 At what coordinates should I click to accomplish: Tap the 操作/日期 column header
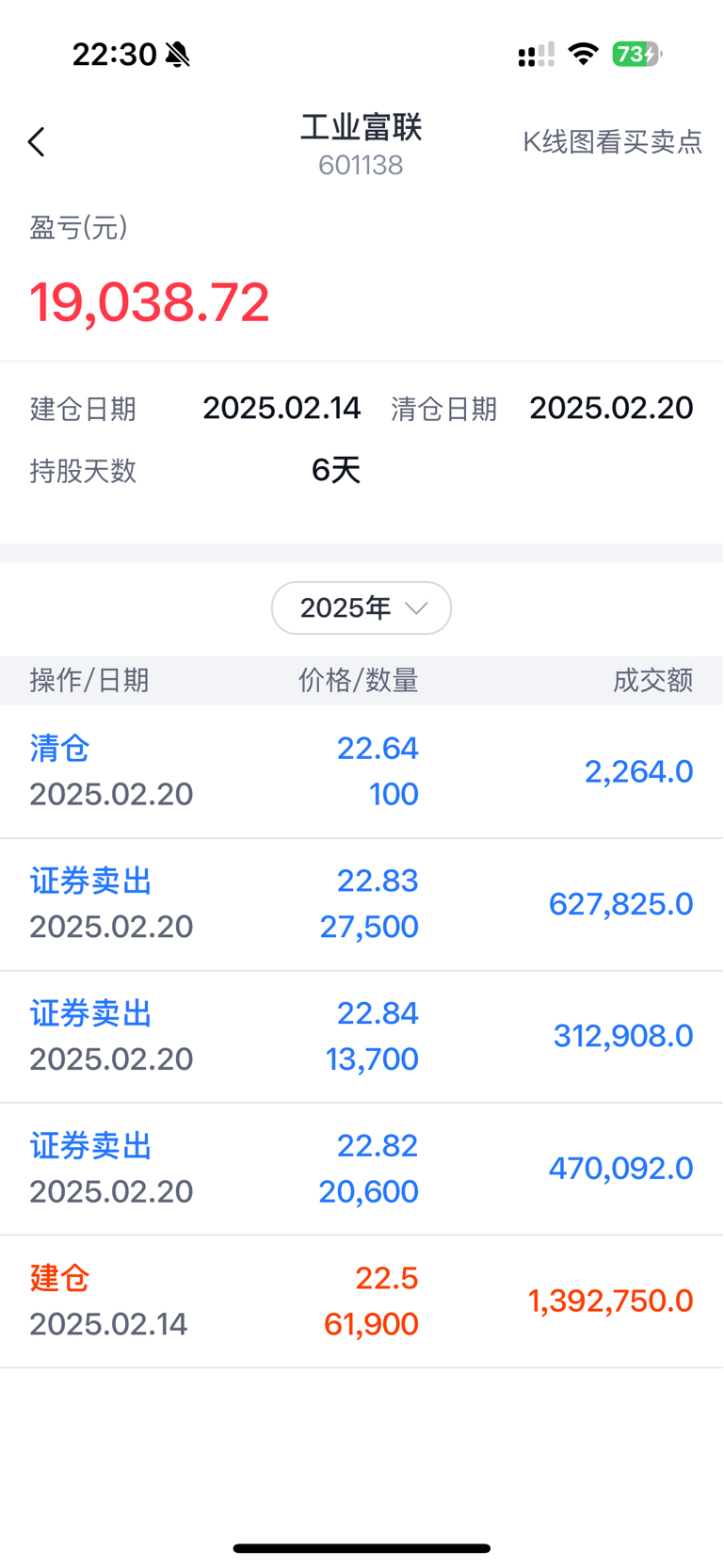(89, 680)
